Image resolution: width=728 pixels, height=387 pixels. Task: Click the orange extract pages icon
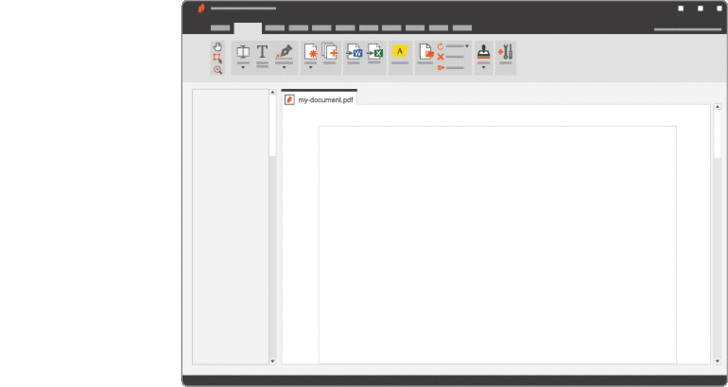click(x=441, y=68)
